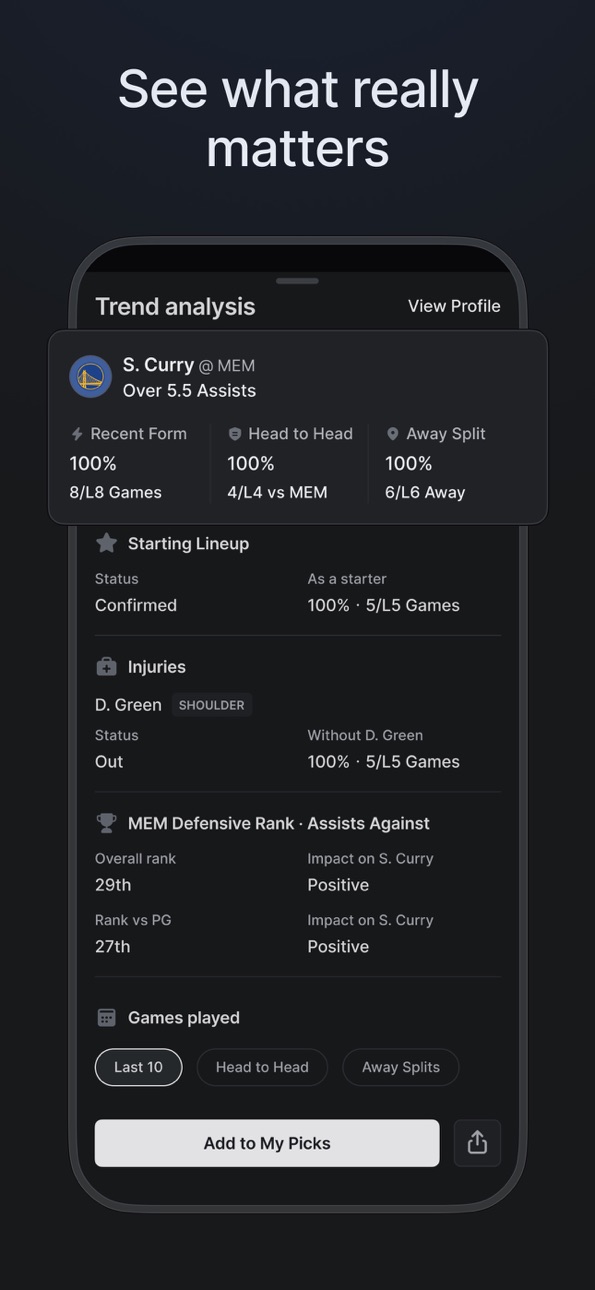Open the Away Split 6/L6 Away stat
595x1290 pixels.
[x=425, y=492]
